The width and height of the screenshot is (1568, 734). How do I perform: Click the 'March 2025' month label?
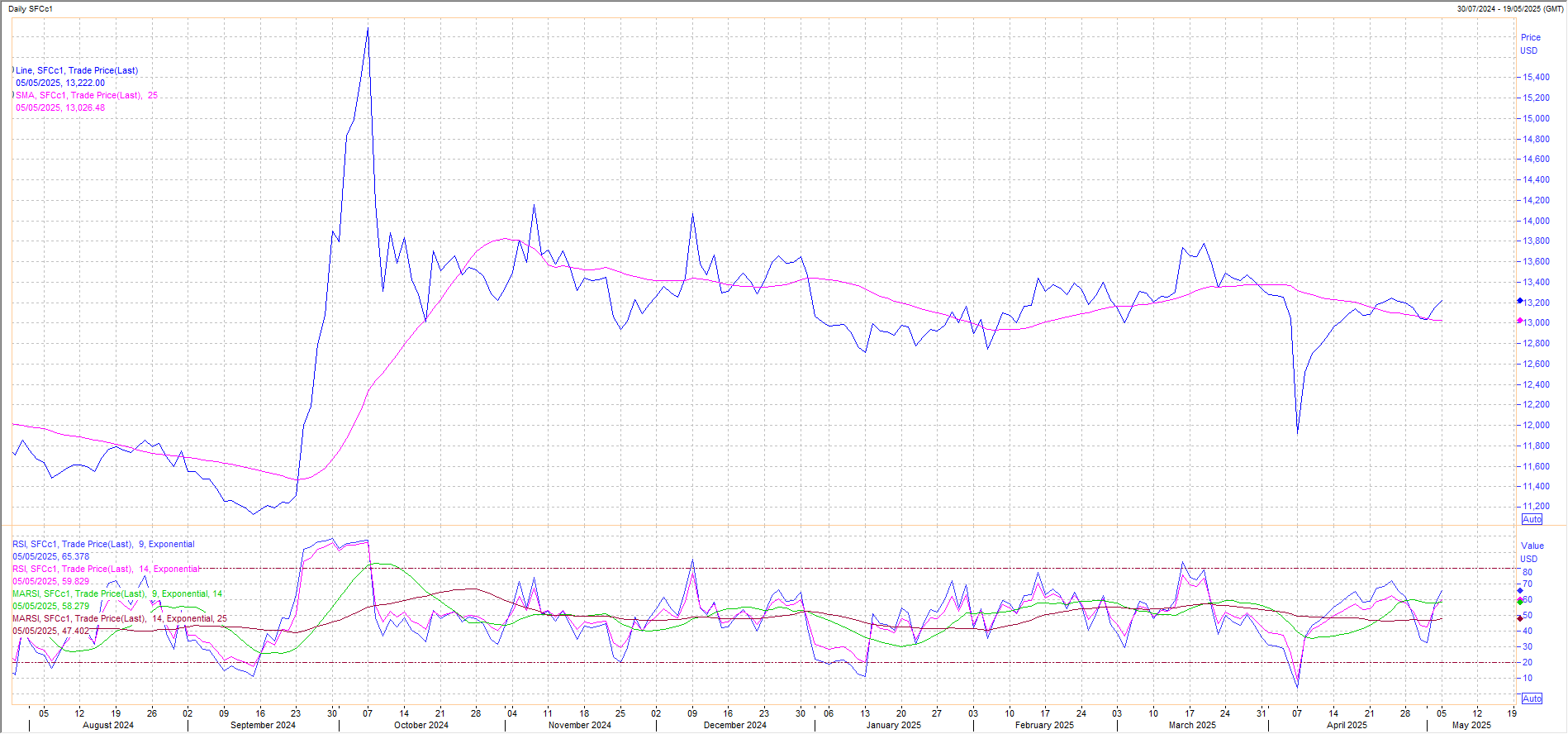pyautogui.click(x=1192, y=725)
